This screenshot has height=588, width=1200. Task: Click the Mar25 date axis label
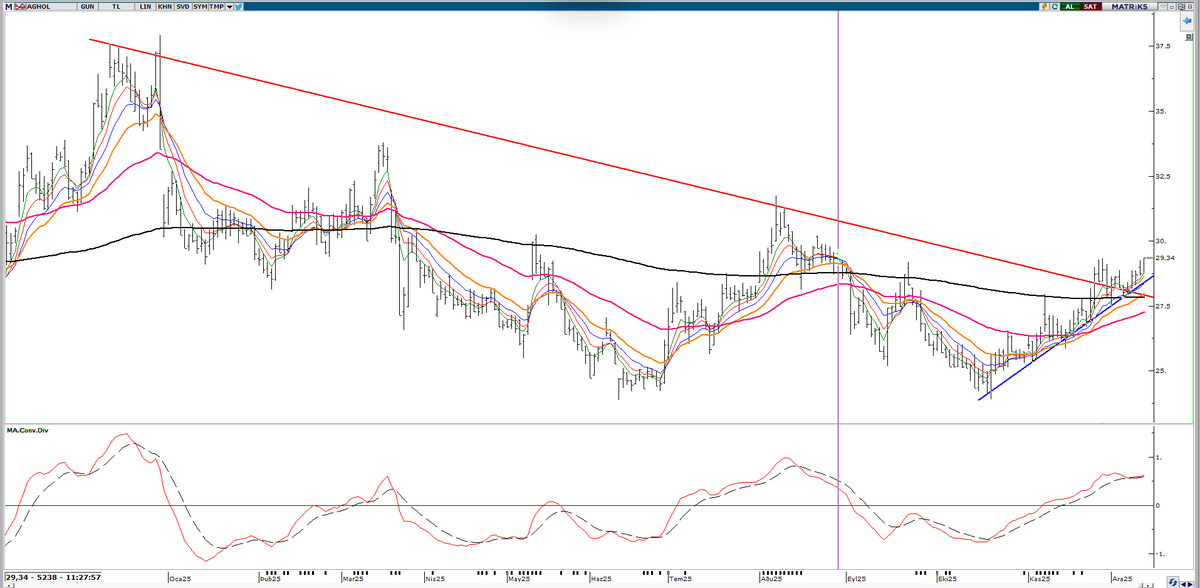[x=352, y=578]
